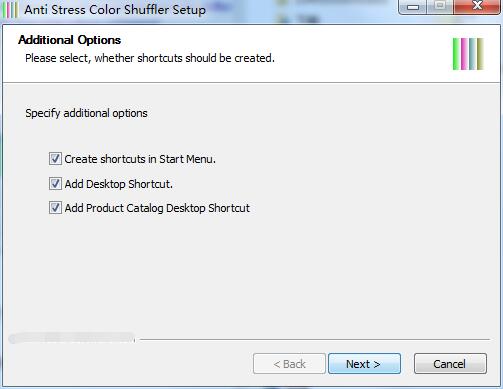Viewport: 503px width, 389px height.
Task: Click the pink stripe in header logo
Action: (464, 54)
